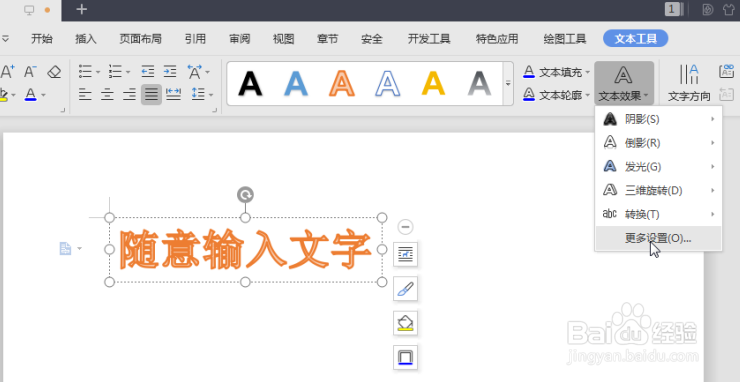
Task: Click shape fill bucket icon beside text box
Action: point(405,323)
